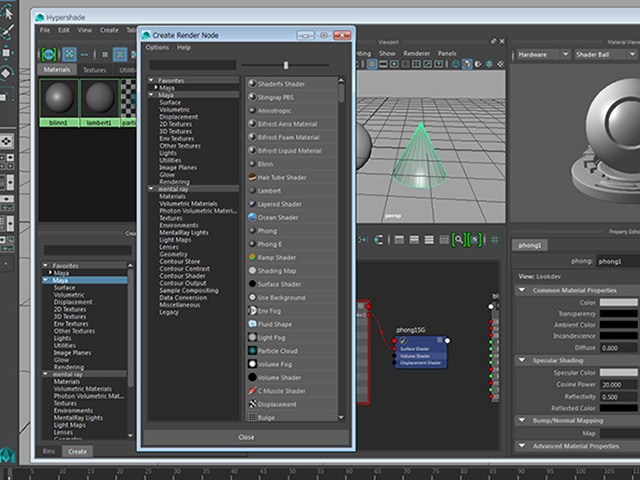Viewport: 640px width, 480px height.
Task: Select Displacement node in list
Action: click(x=291, y=404)
